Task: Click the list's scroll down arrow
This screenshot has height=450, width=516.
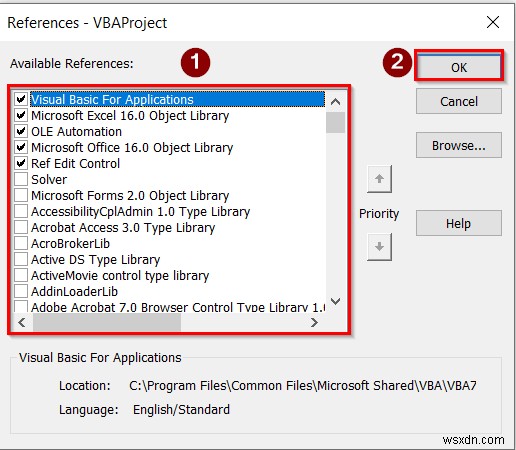Action: pos(335,301)
